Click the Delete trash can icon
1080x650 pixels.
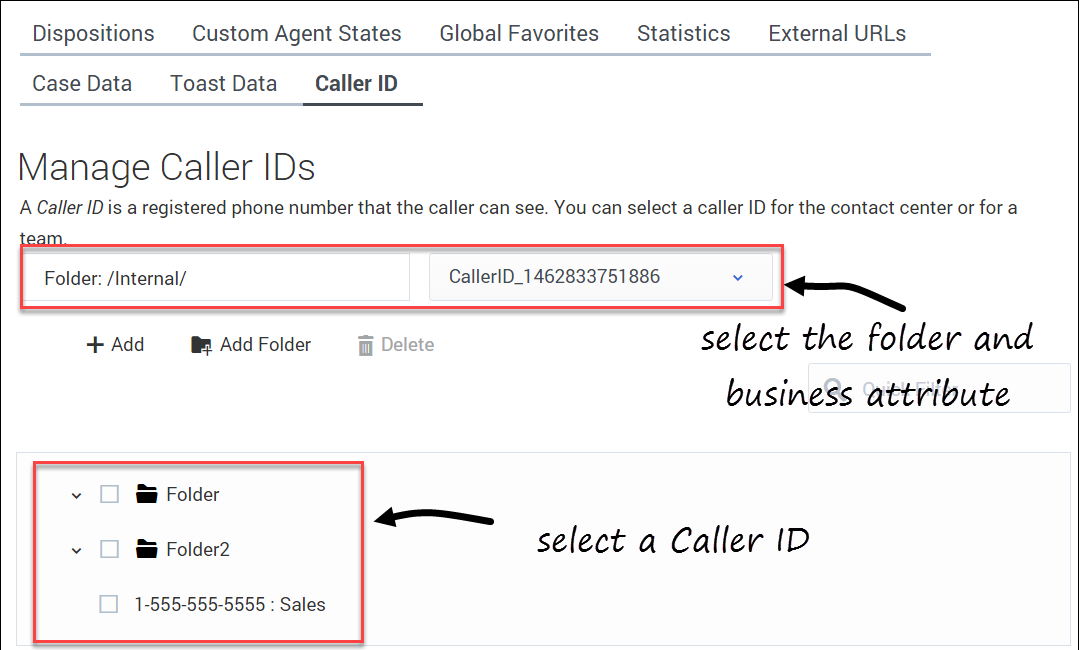tap(366, 345)
